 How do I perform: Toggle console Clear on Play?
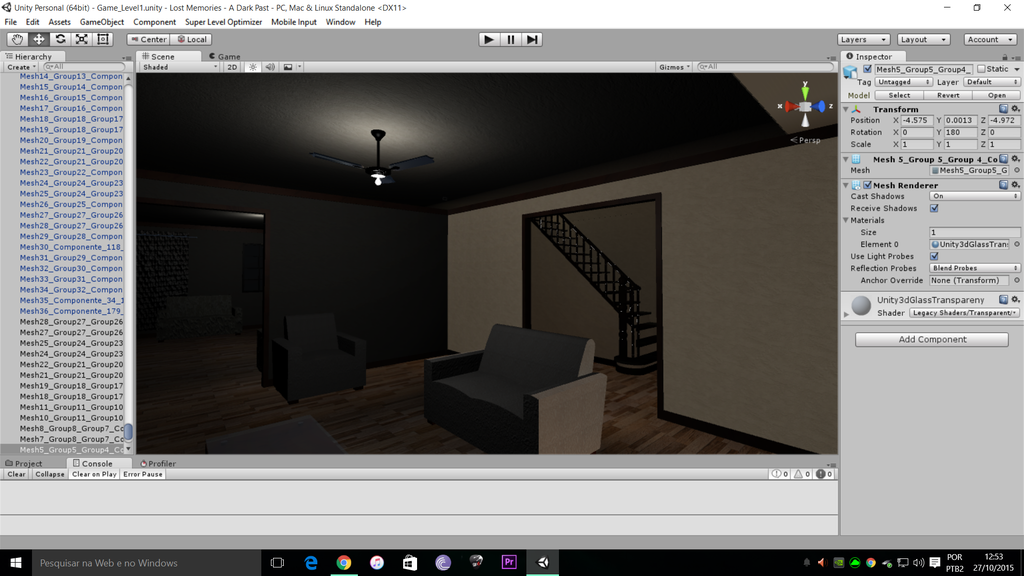[x=94, y=475]
